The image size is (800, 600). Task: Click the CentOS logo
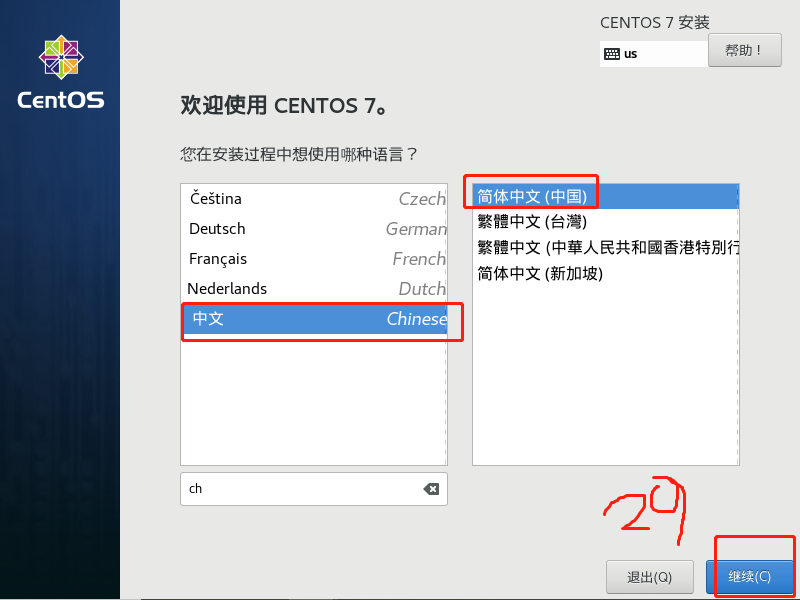tap(61, 57)
